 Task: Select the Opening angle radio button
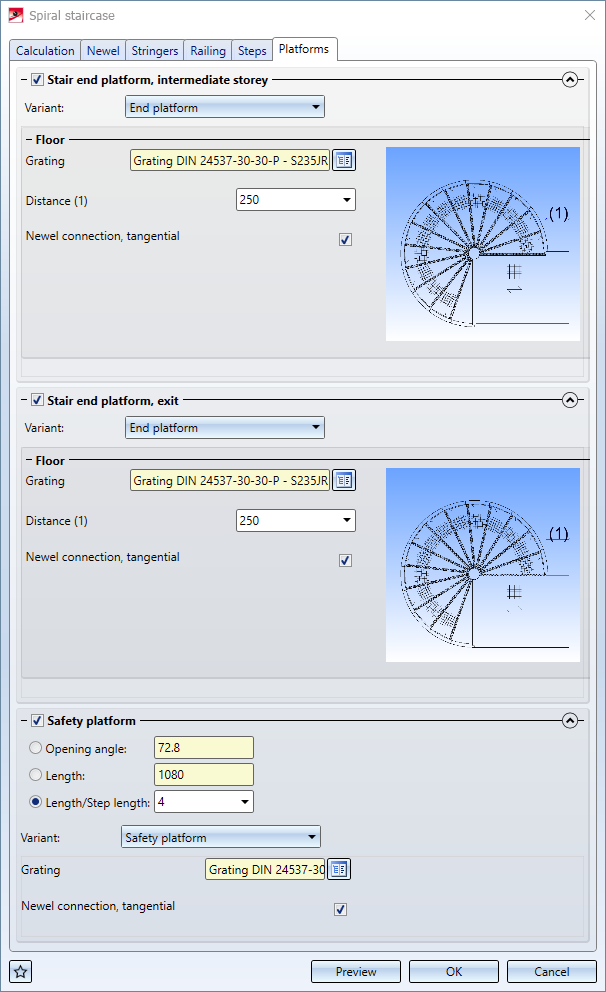point(36,748)
